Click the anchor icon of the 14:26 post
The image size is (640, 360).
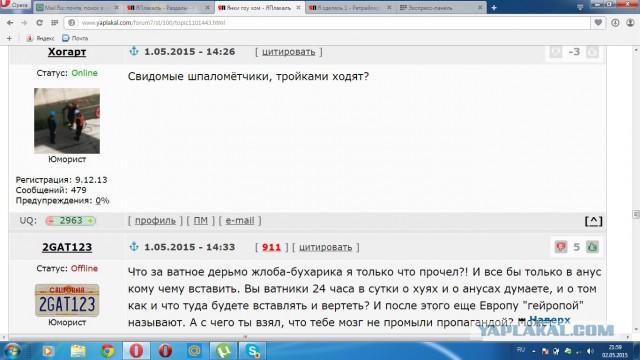pyautogui.click(x=134, y=51)
